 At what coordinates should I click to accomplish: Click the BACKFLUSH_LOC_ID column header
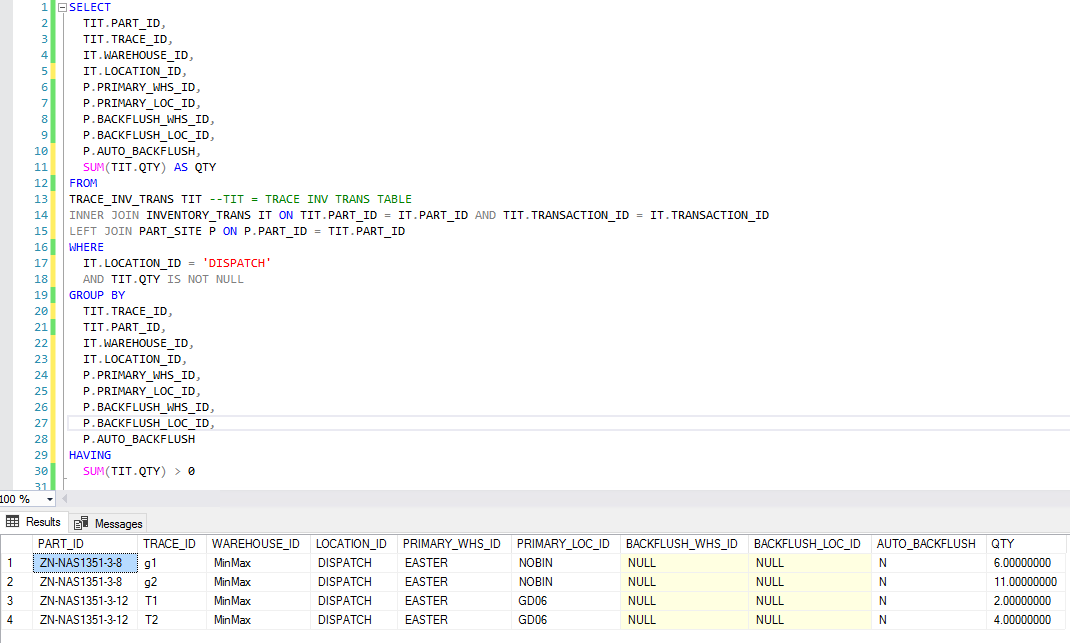pyautogui.click(x=810, y=544)
